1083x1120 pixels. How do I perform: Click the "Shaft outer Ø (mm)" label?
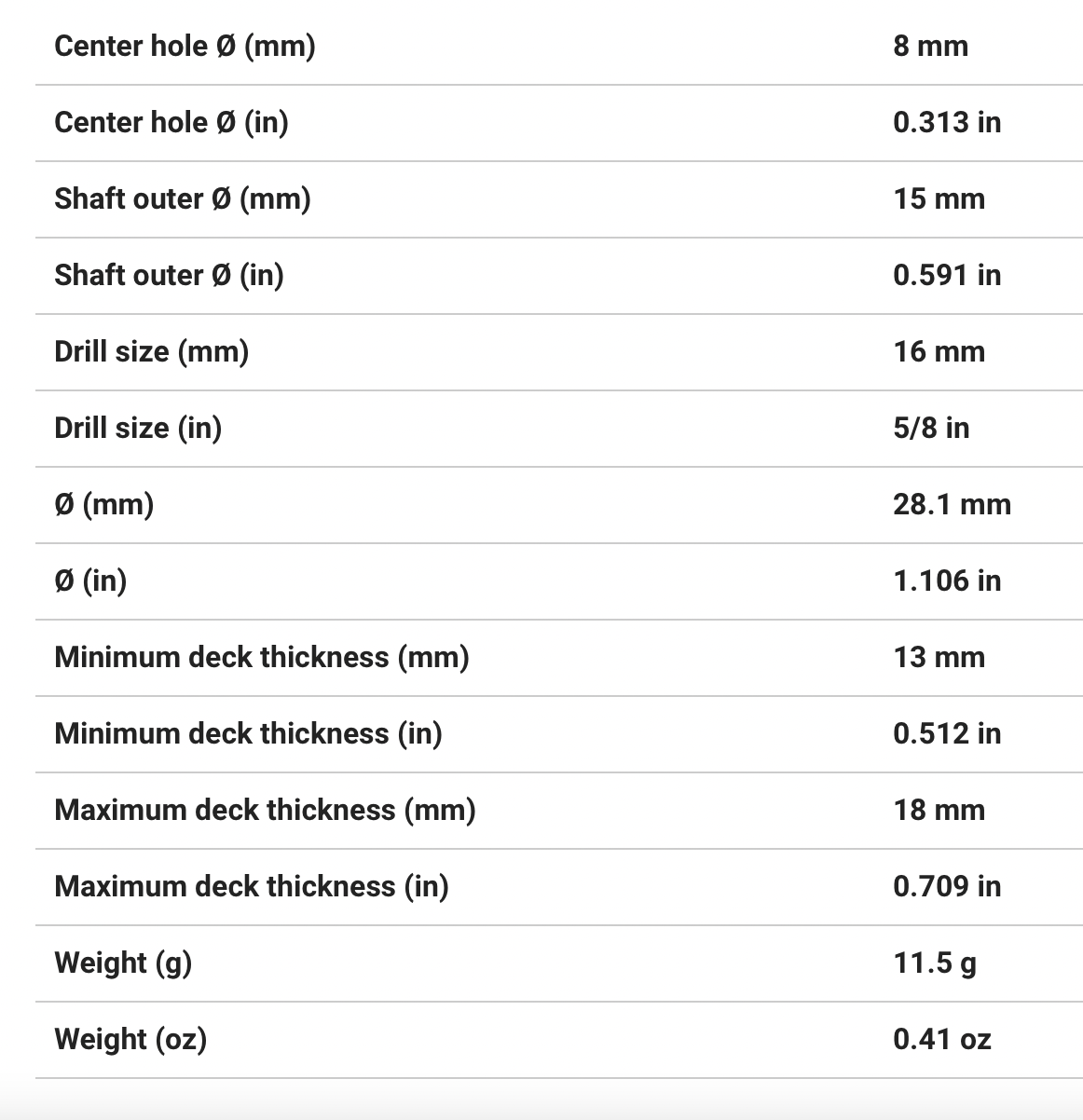point(183,198)
